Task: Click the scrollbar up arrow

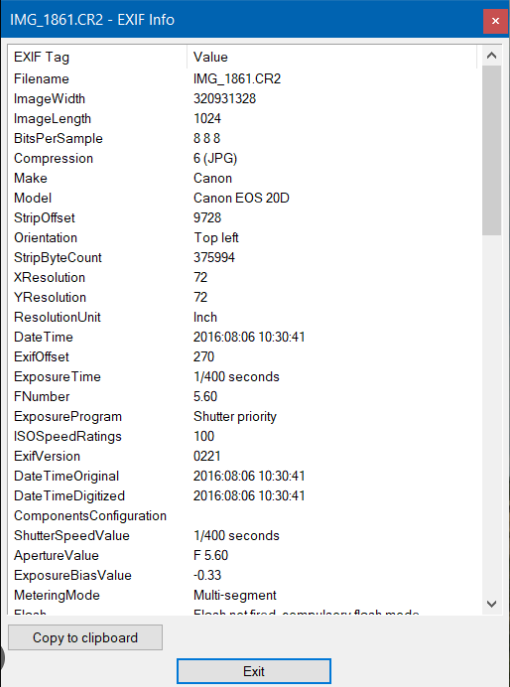Action: 492,56
